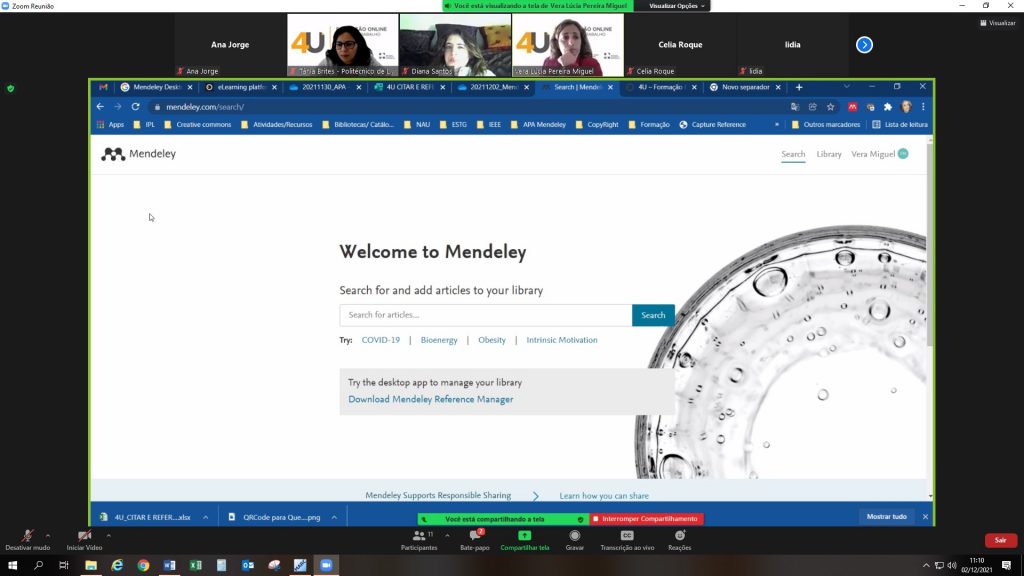Open Chrome from the Windows taskbar

point(143,565)
